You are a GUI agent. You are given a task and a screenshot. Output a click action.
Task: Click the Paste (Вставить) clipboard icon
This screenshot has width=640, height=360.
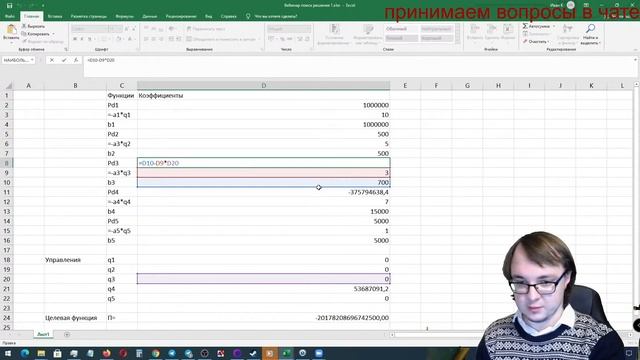tap(11, 29)
